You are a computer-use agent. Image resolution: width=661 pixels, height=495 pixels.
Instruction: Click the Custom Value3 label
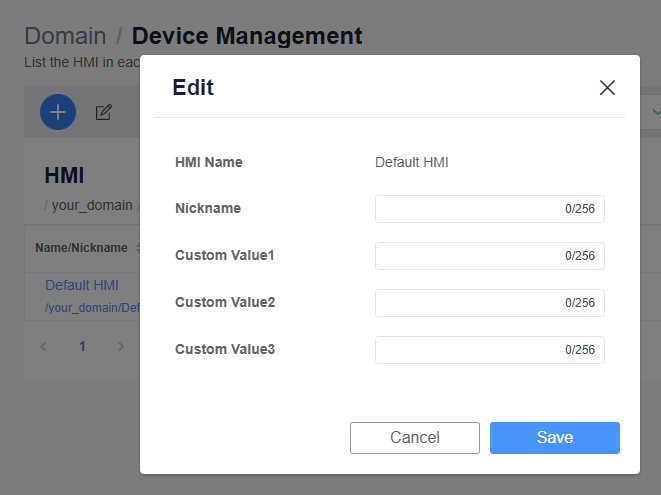225,350
